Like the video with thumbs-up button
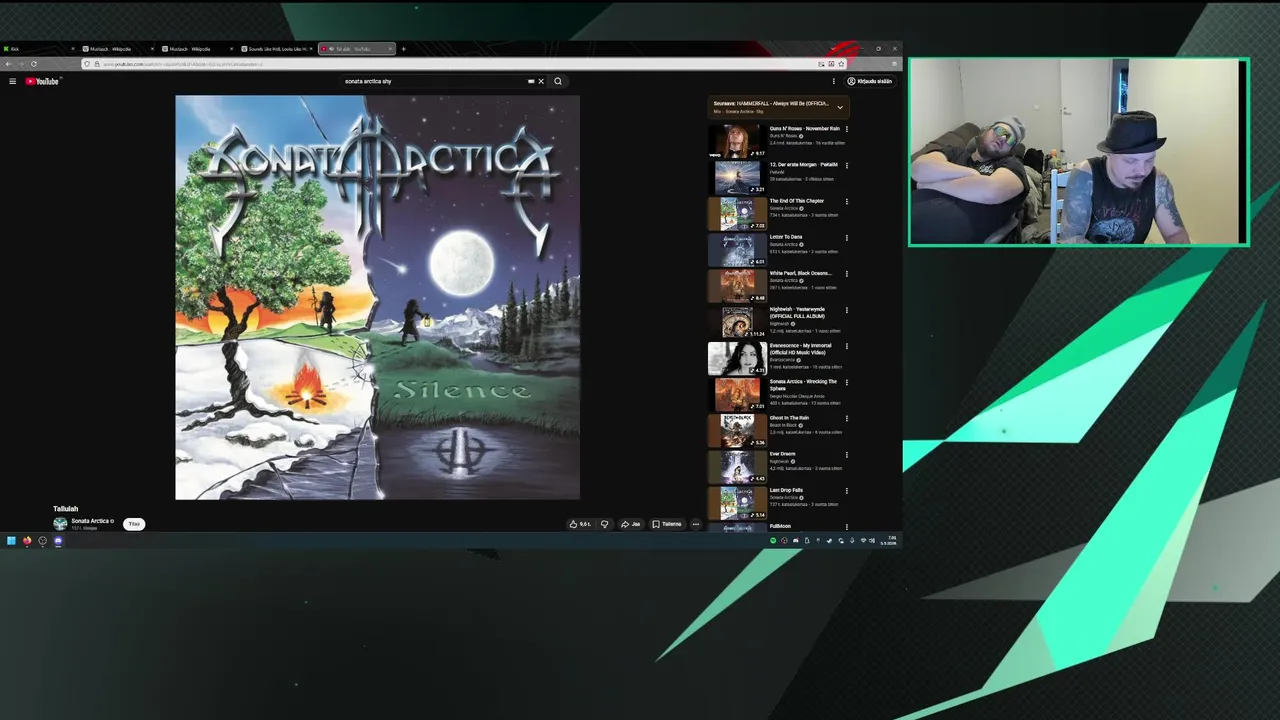The height and width of the screenshot is (720, 1280). (580, 524)
